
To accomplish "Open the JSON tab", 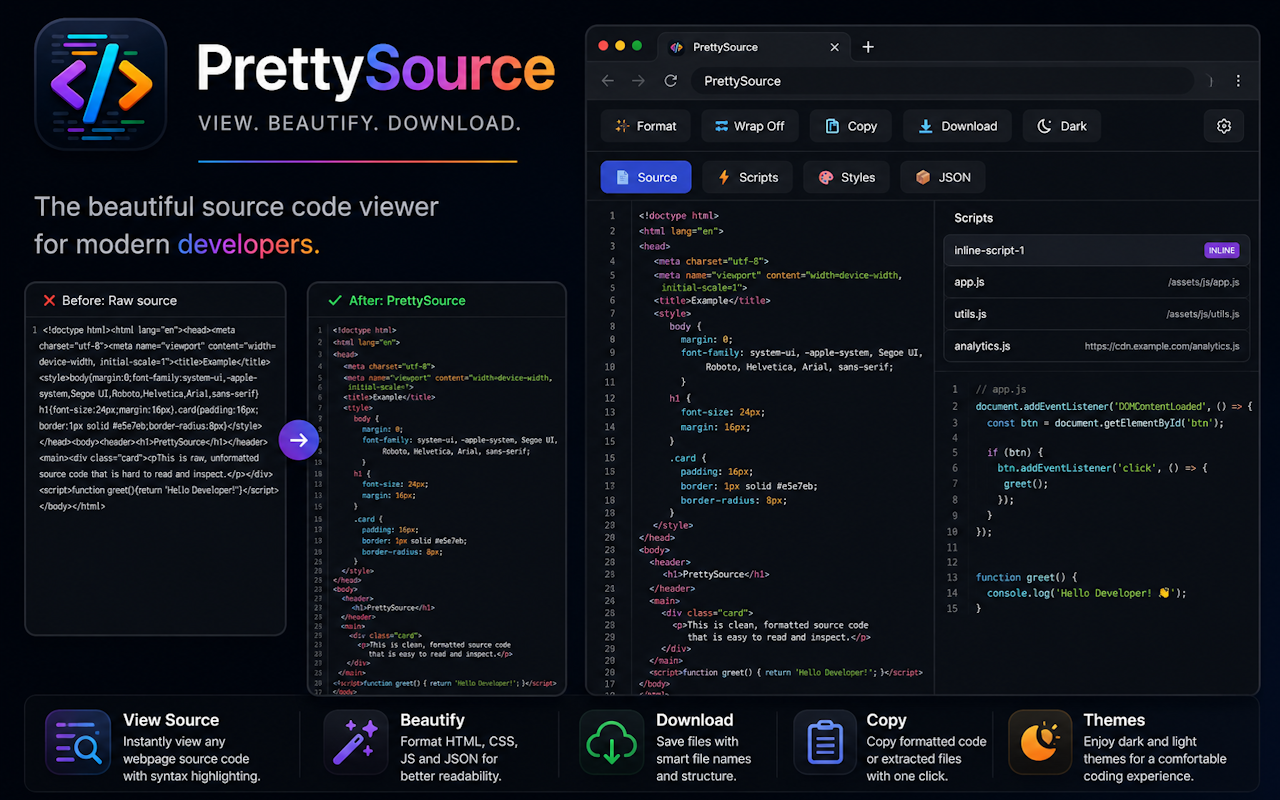I will point(943,177).
